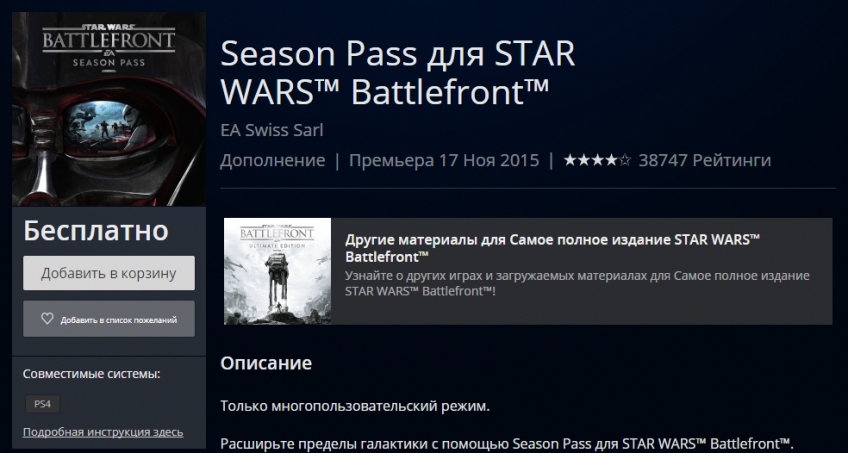Viewport: 848px width, 453px height.
Task: Click the Узнайте о других играх banner description
Action: pos(577,283)
